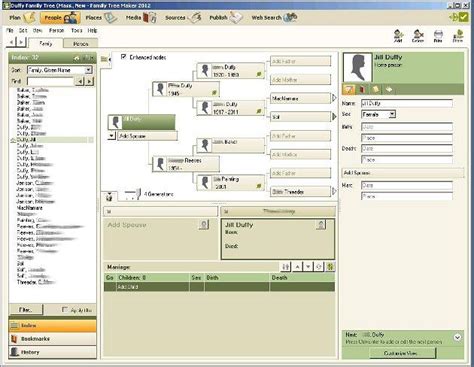Screen dimensions: 474x367
Task: Open the Sort dropdown in Index panel
Action: (88, 70)
